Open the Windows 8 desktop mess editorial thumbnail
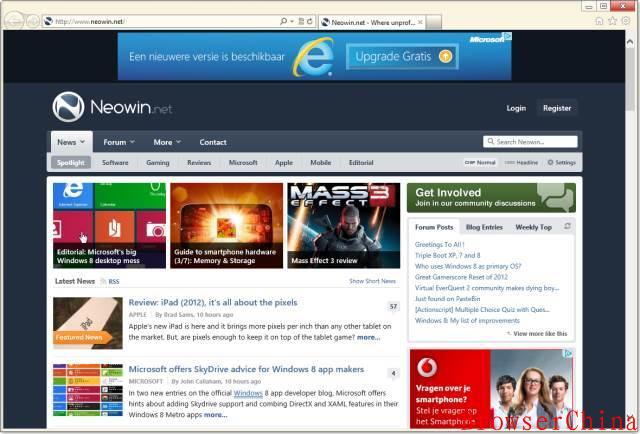 click(109, 225)
